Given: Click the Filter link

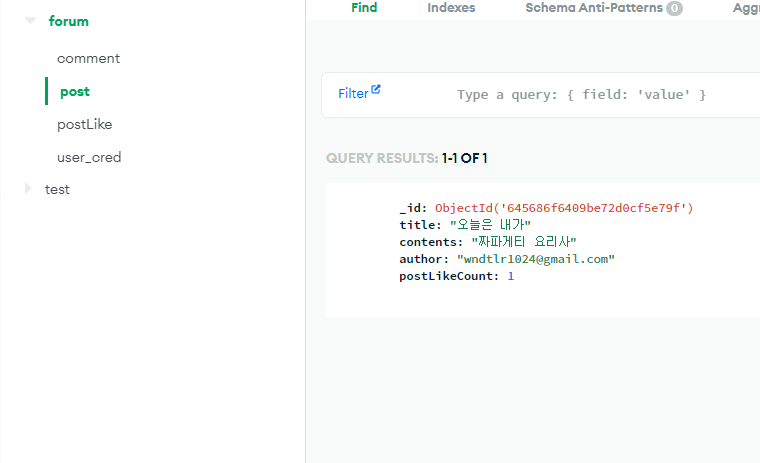Looking at the screenshot, I should tap(353, 94).
